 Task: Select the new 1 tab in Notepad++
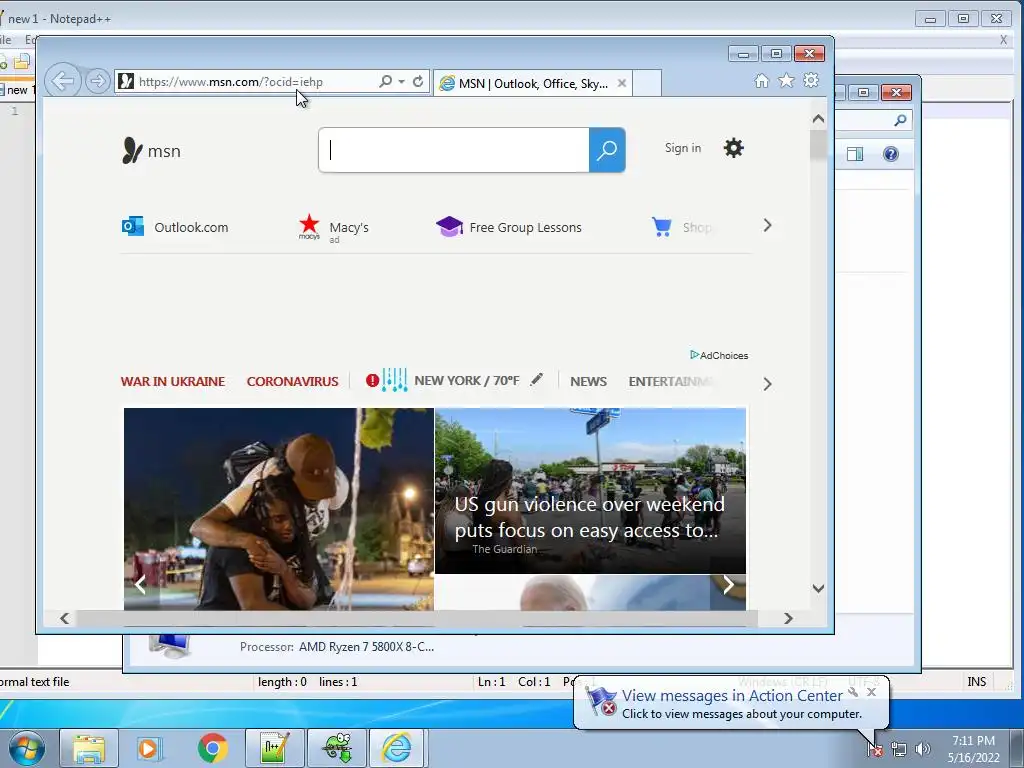pos(18,90)
